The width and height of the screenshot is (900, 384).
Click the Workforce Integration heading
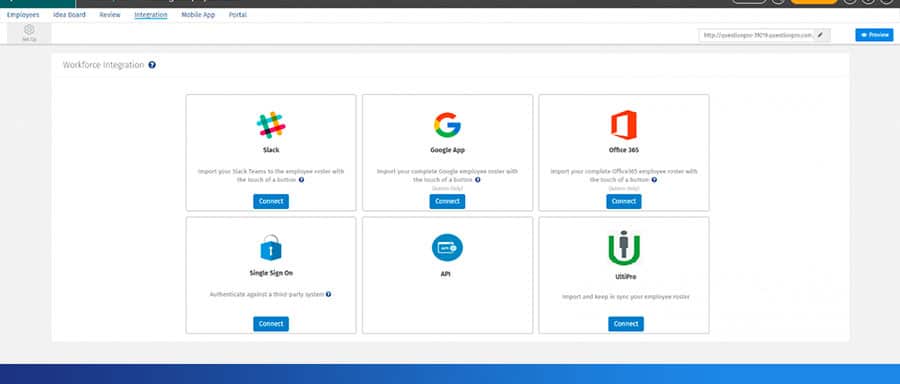[103, 65]
